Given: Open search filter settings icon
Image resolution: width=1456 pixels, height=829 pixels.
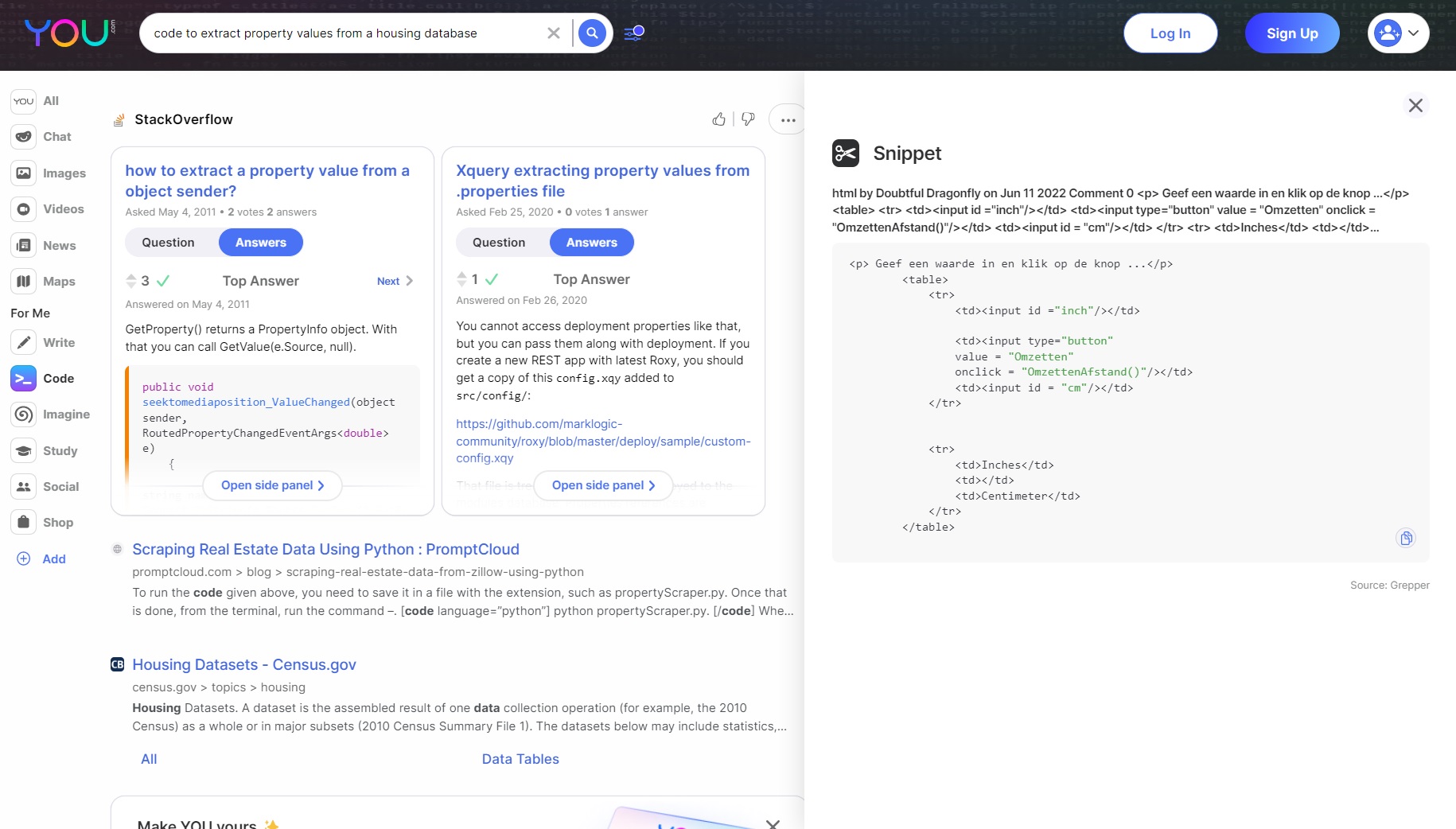Looking at the screenshot, I should click(x=634, y=33).
